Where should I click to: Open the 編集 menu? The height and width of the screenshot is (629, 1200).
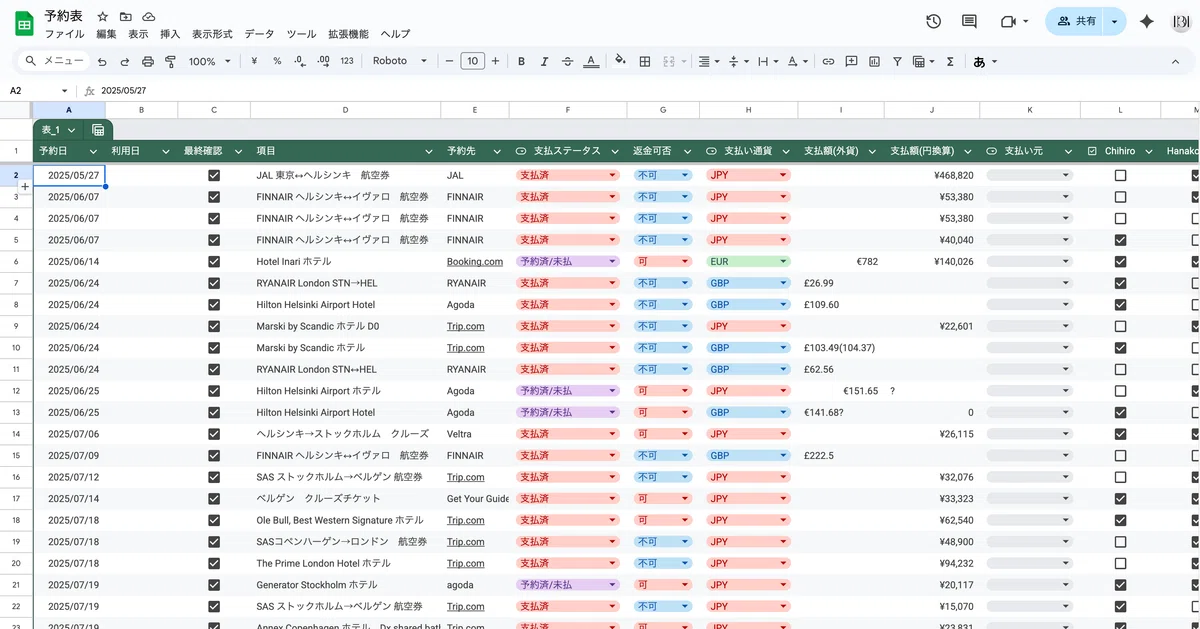107,34
